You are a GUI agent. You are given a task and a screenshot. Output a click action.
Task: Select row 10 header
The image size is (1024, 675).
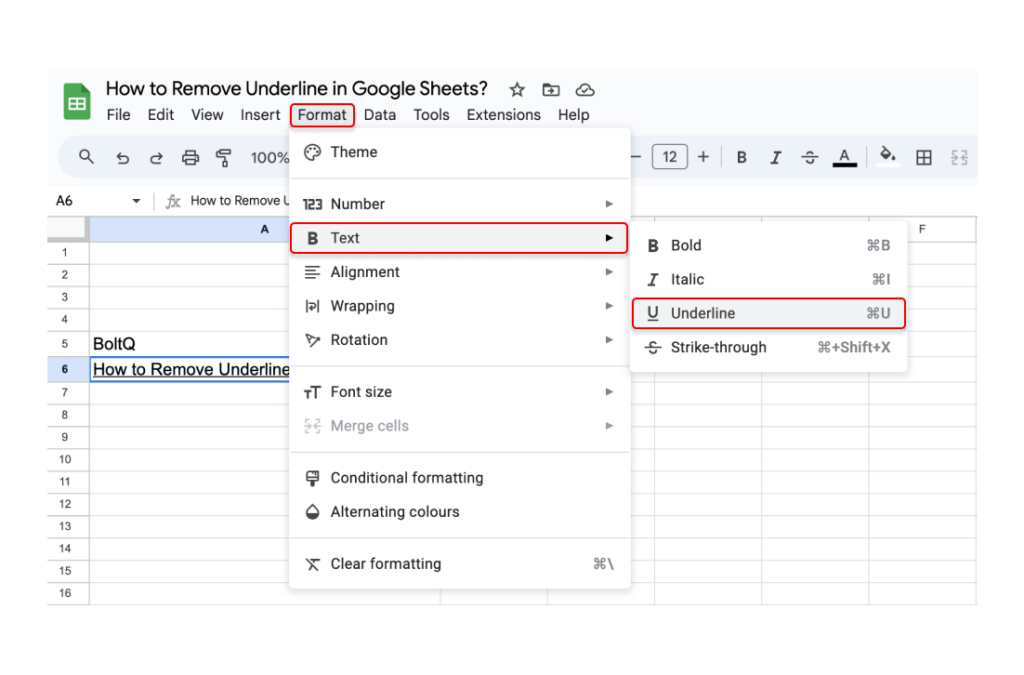68,460
